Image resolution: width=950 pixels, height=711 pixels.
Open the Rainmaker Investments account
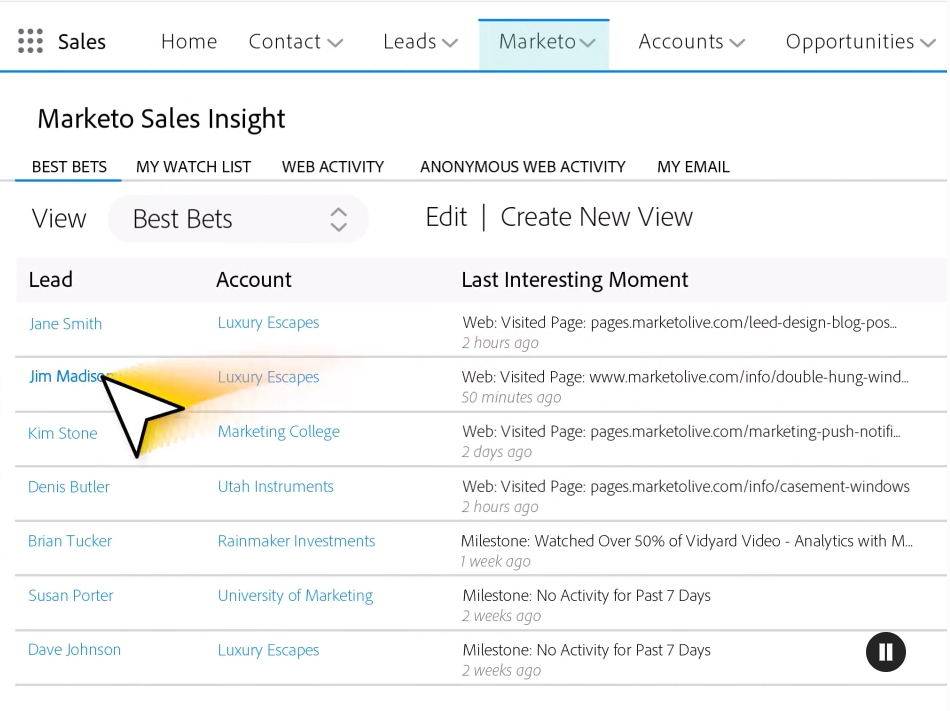(x=296, y=541)
